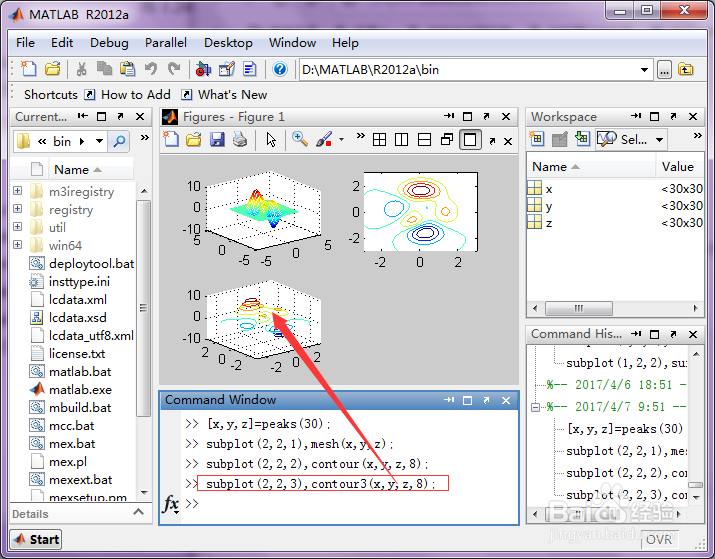Open the Debug menu

tap(109, 43)
